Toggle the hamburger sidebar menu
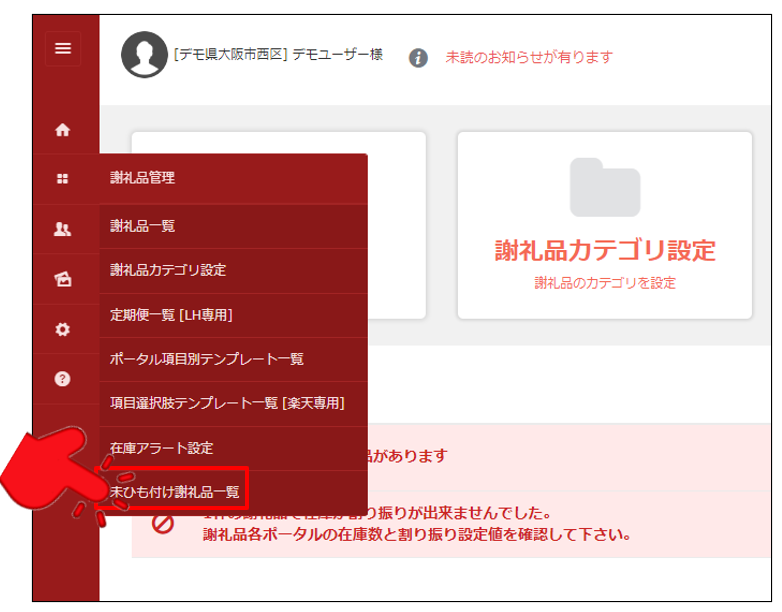782x612 pixels. coord(63,48)
